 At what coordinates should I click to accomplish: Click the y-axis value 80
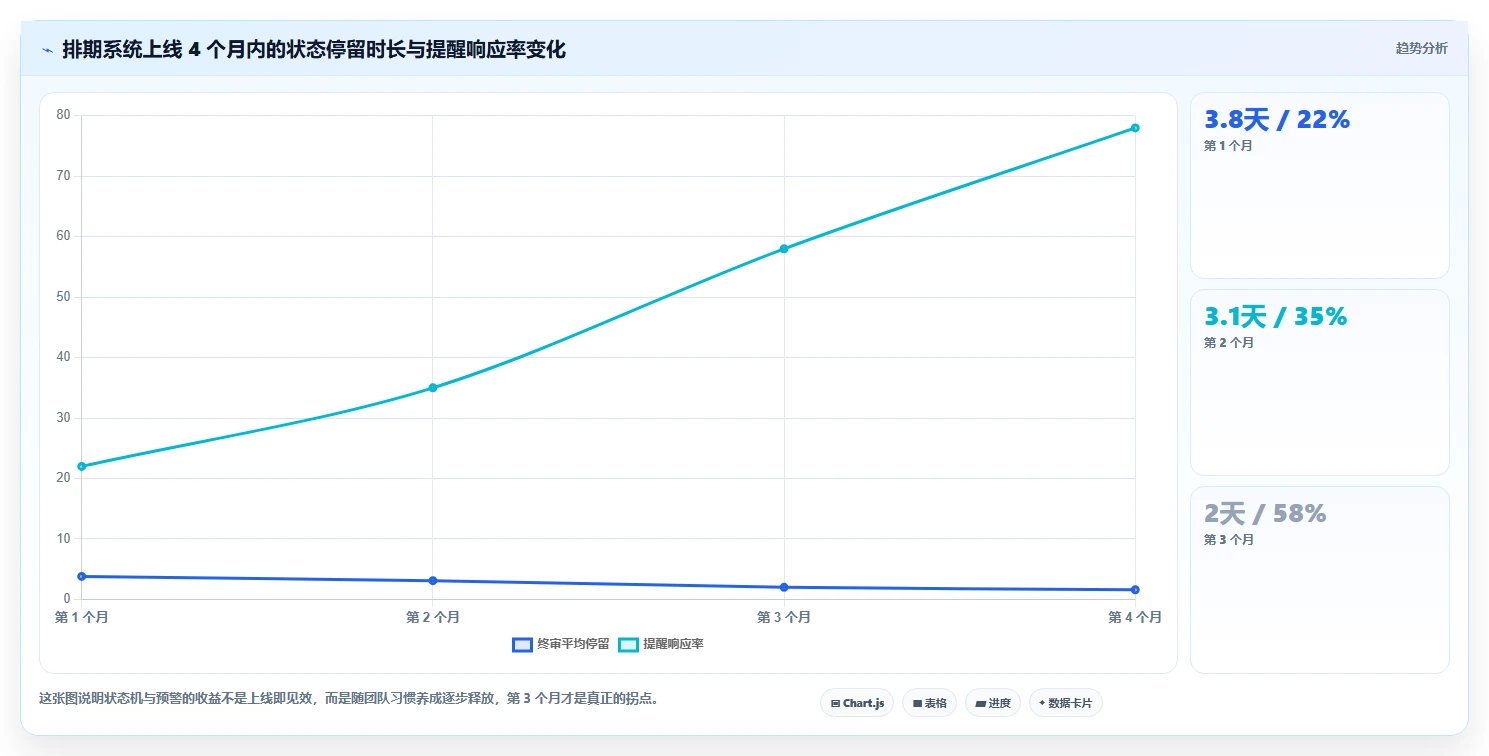[63, 115]
